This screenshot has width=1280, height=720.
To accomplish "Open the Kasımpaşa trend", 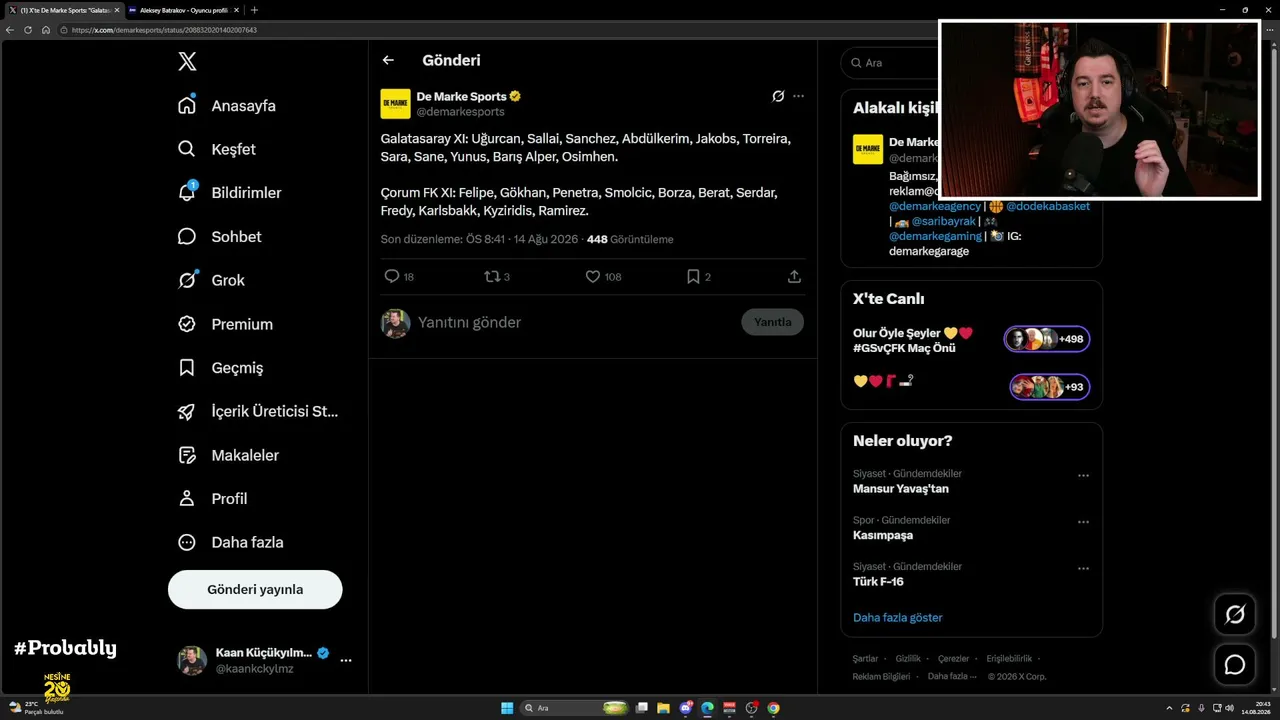I will [883, 535].
